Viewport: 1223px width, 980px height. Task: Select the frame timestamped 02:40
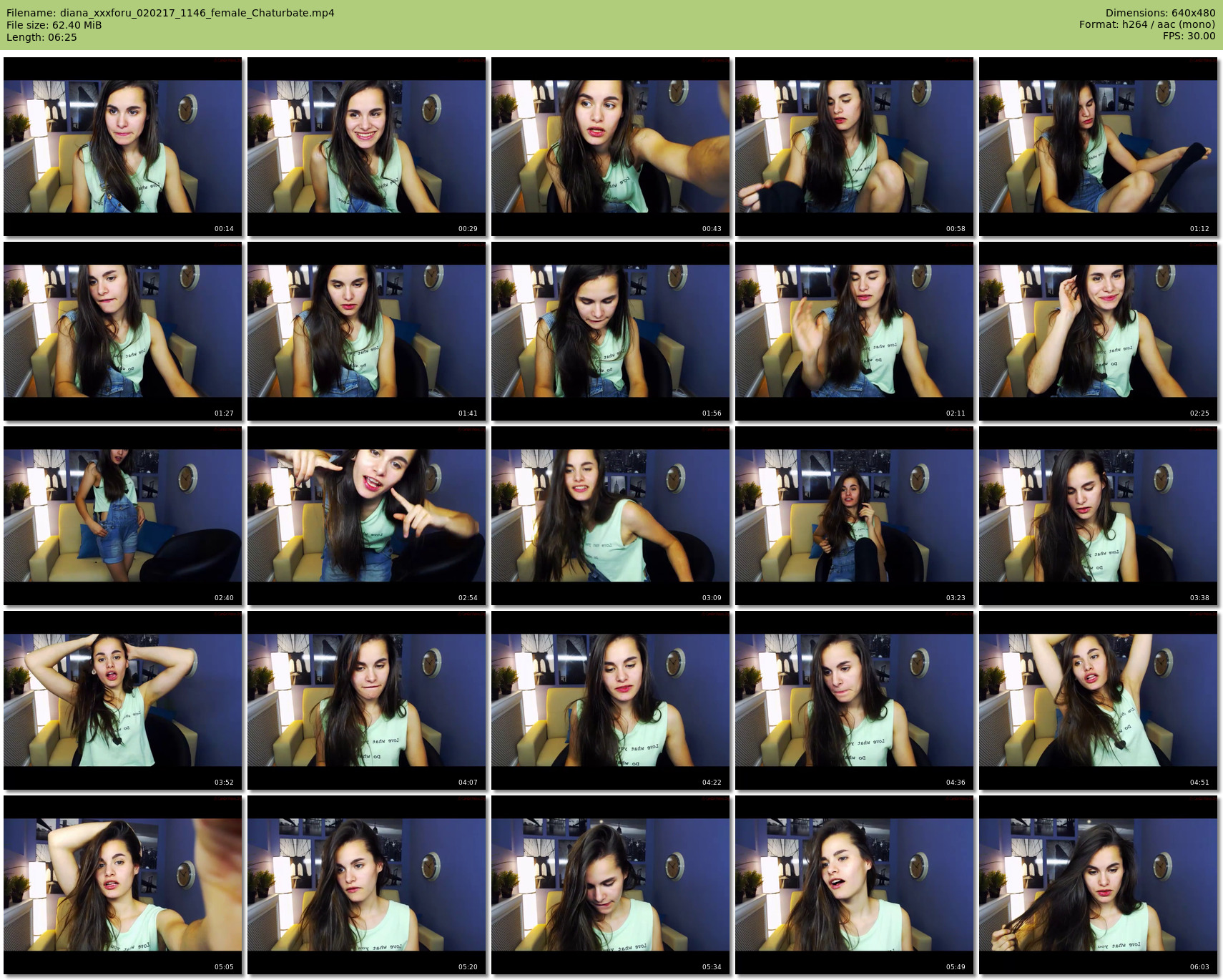tap(123, 516)
